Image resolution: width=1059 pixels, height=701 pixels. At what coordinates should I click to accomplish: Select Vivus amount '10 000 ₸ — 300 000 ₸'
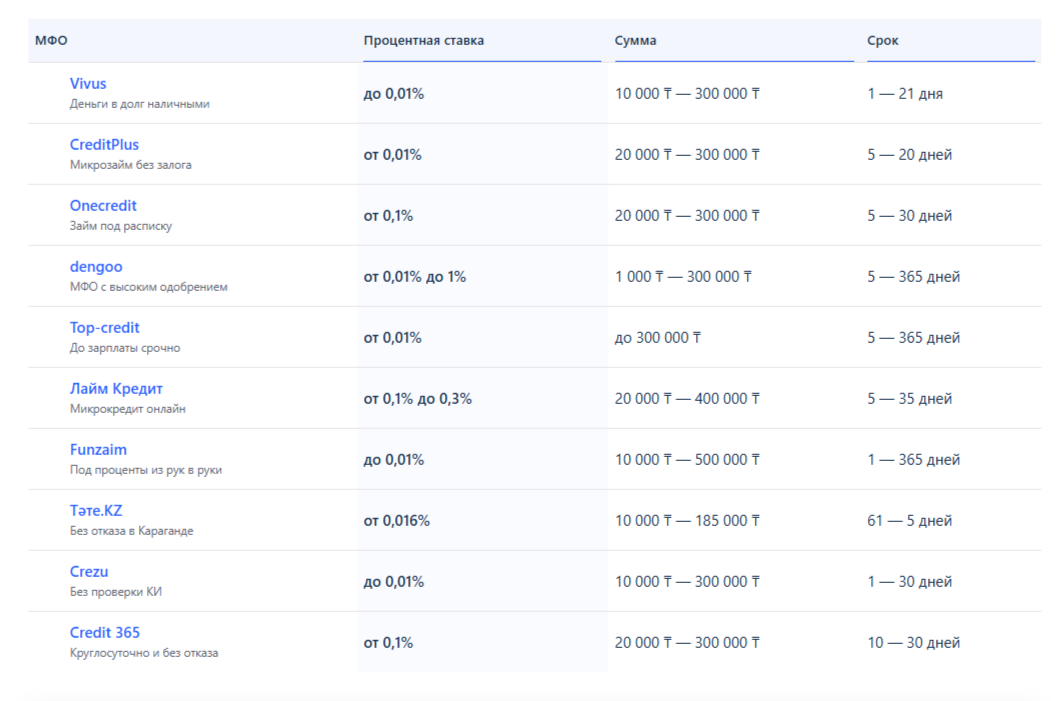click(x=687, y=94)
